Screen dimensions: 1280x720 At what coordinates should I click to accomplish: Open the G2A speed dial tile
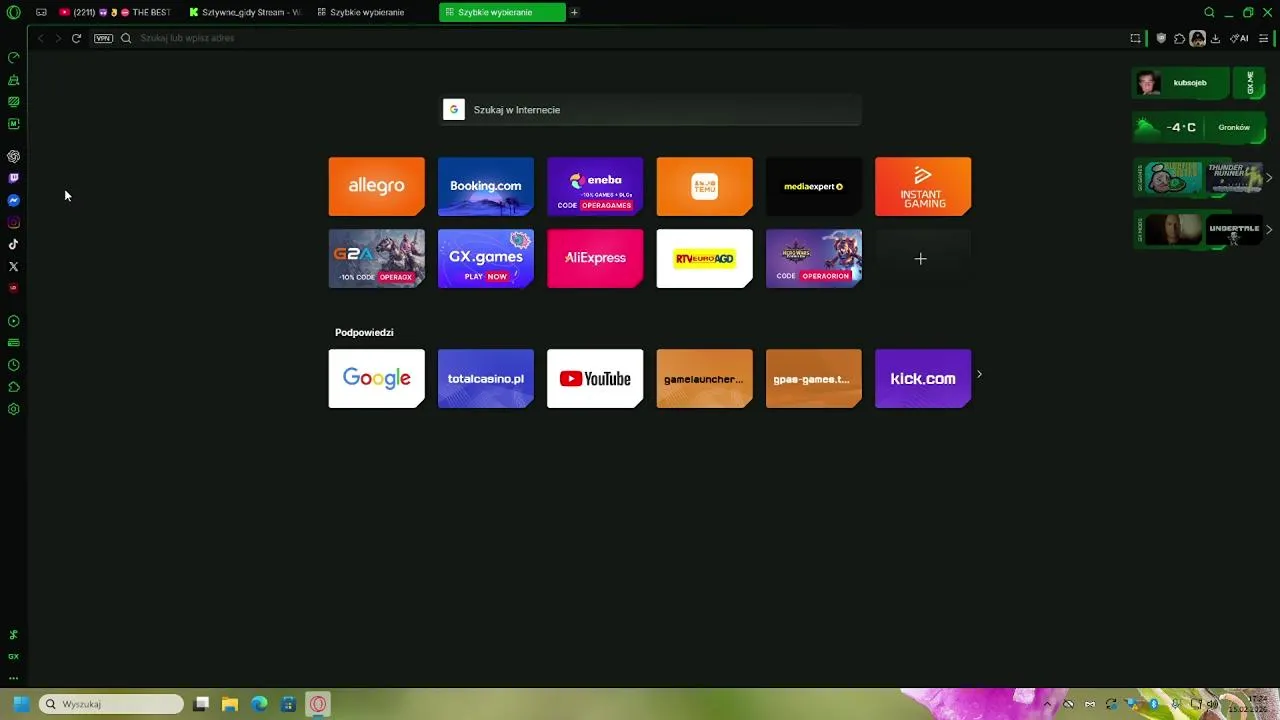point(376,258)
